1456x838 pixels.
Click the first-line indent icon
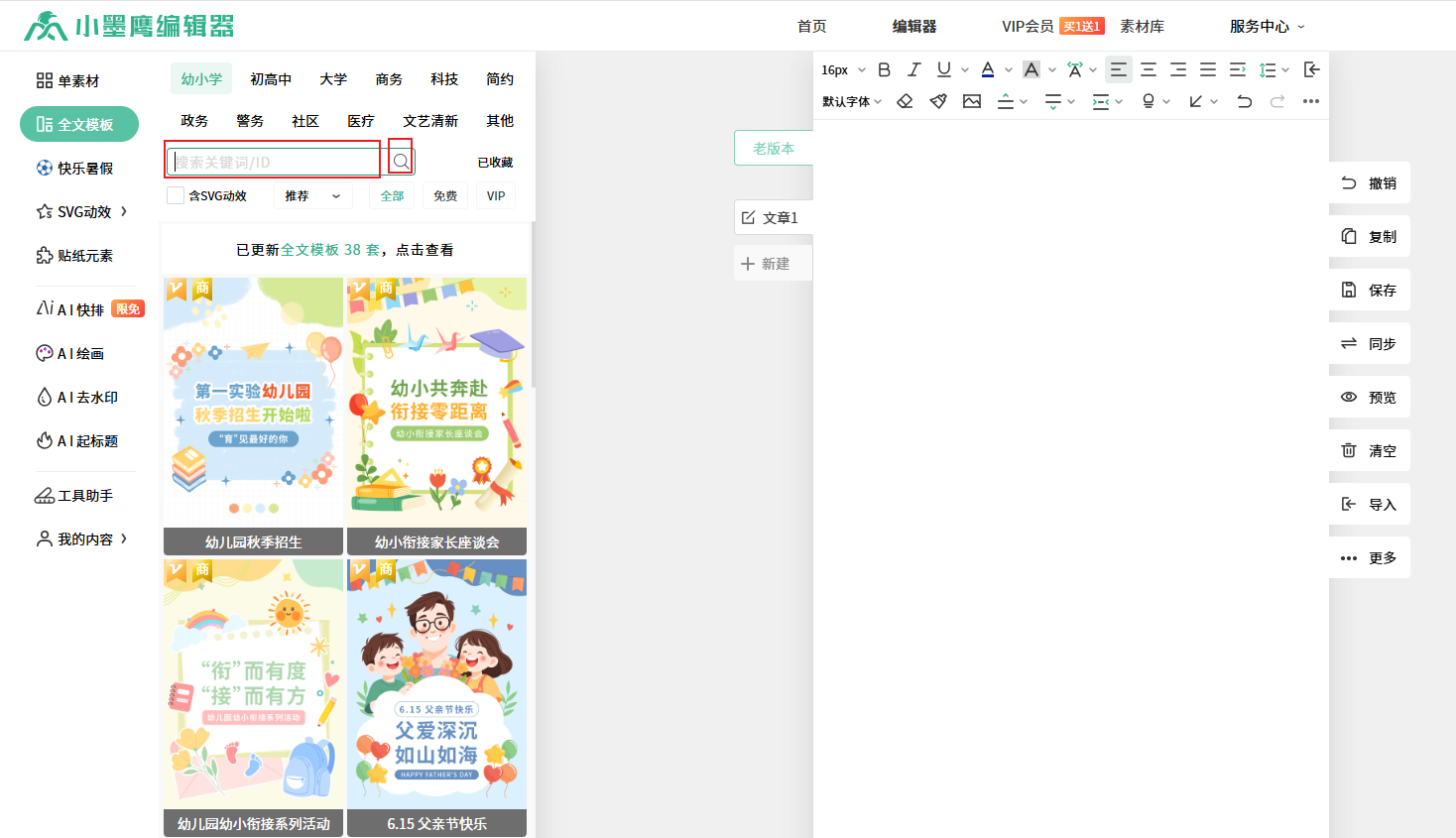point(1238,69)
